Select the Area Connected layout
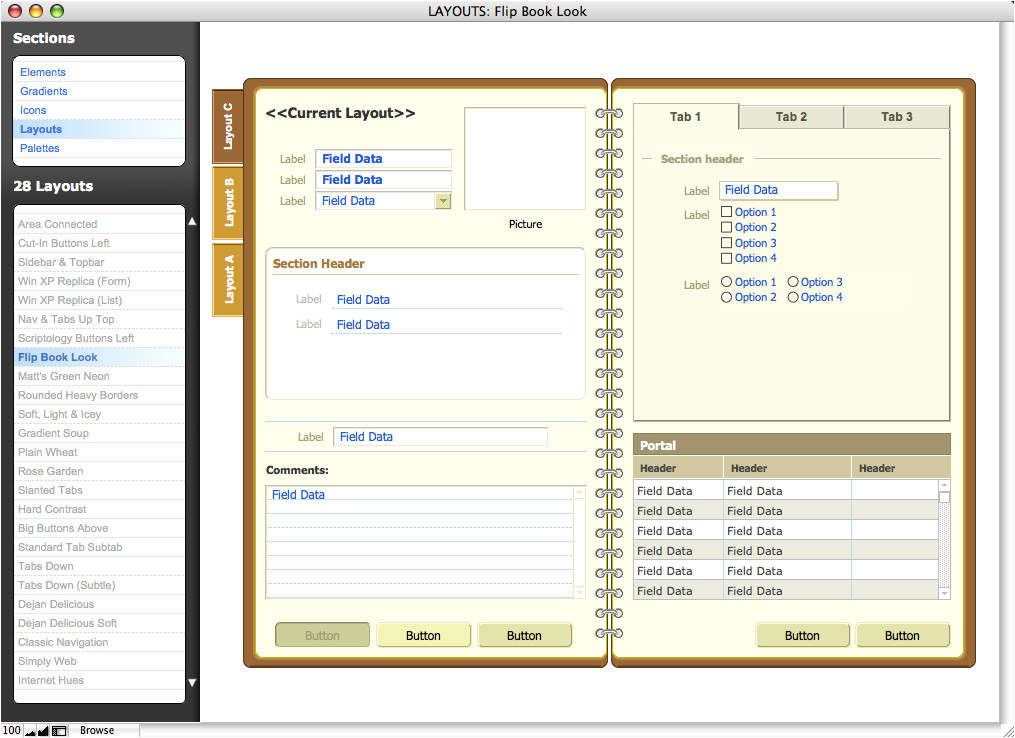The height and width of the screenshot is (738, 1015). click(99, 224)
